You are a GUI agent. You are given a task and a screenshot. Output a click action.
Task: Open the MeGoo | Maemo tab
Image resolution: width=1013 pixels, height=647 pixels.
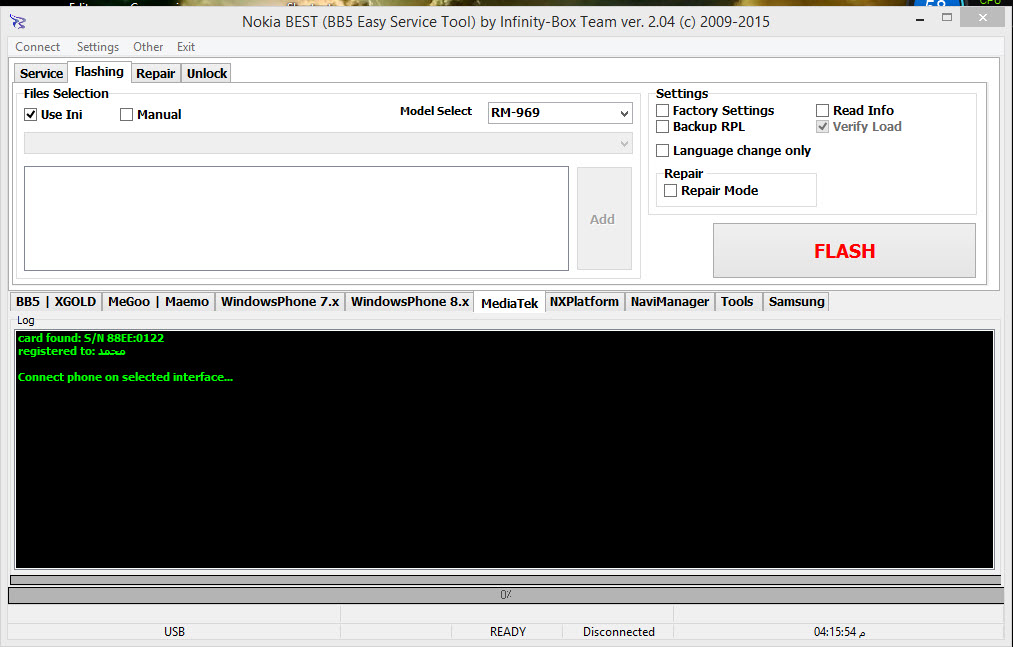click(x=158, y=302)
